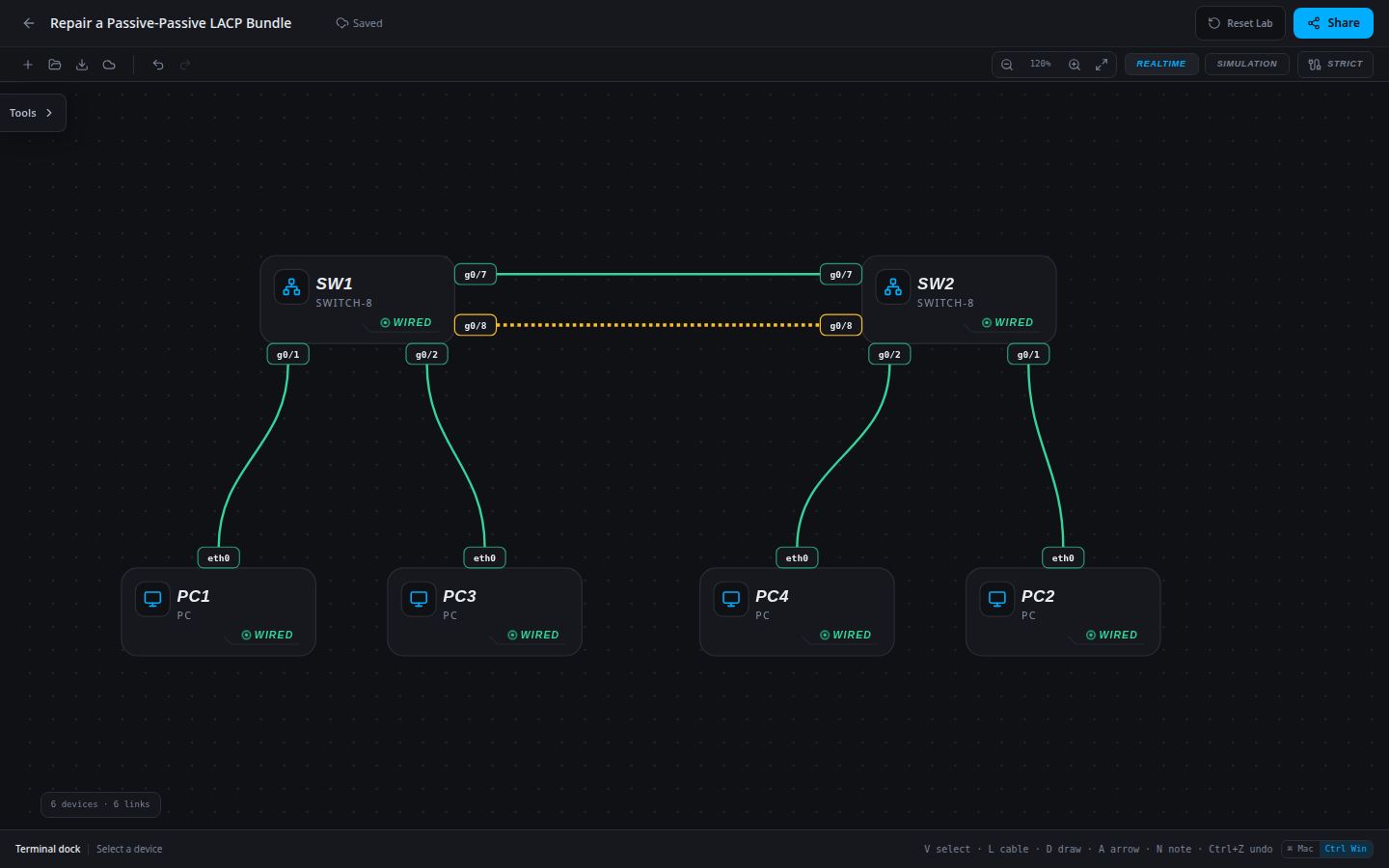The height and width of the screenshot is (868, 1389).
Task: Open file with the folder icon
Action: (55, 65)
